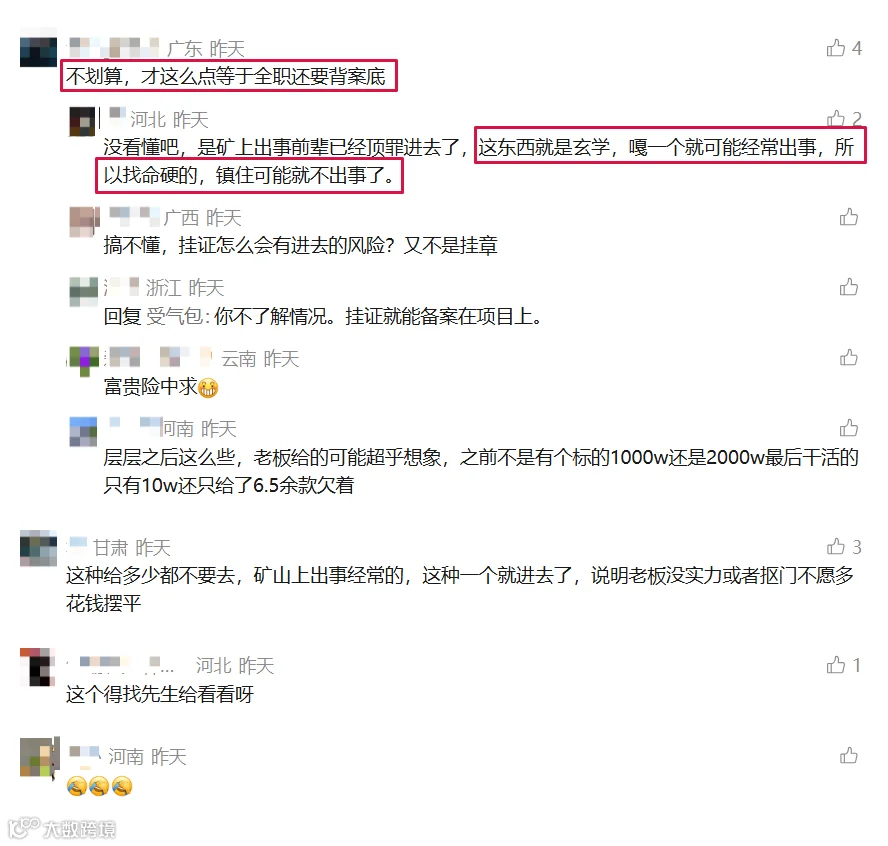Click the blurred username beside 云南 昨天
This screenshot has height=846, width=888.
click(x=157, y=358)
